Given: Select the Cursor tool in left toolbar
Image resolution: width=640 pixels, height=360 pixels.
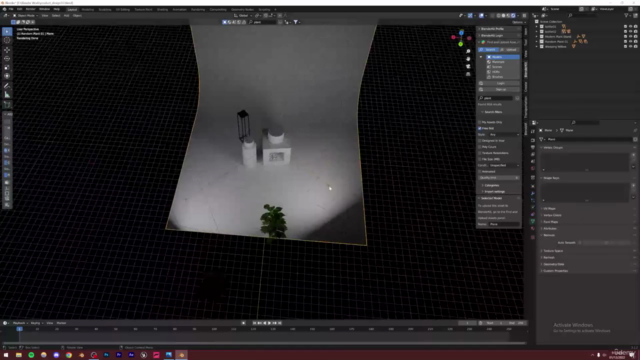Looking at the screenshot, I should 7,40.
